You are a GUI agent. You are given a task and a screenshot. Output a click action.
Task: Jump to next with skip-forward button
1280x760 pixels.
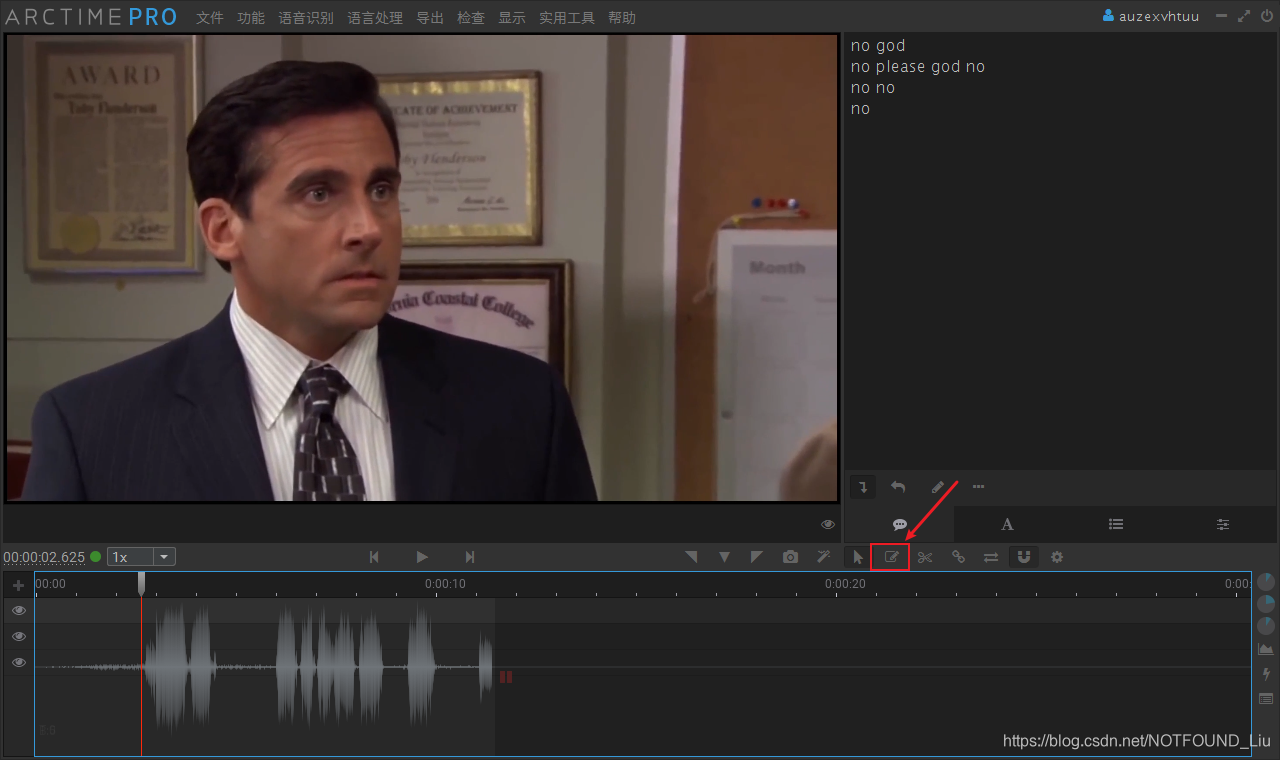click(469, 557)
